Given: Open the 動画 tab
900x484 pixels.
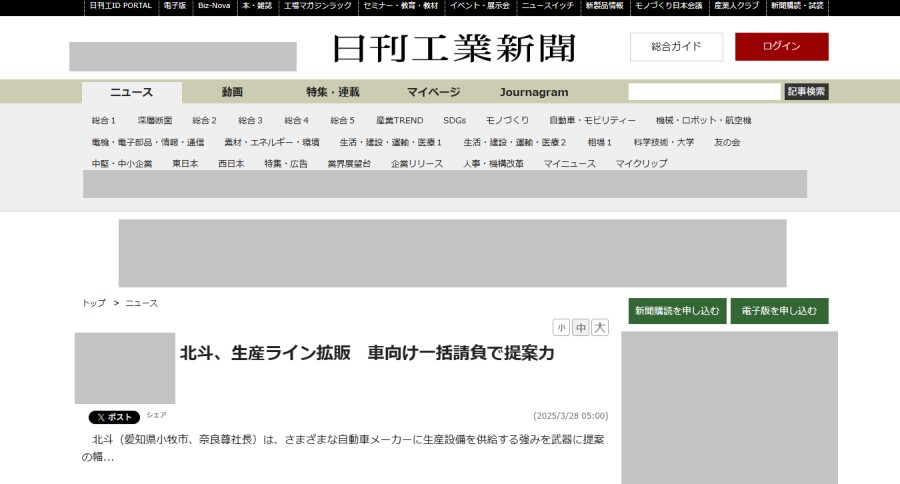Looking at the screenshot, I should pos(232,92).
